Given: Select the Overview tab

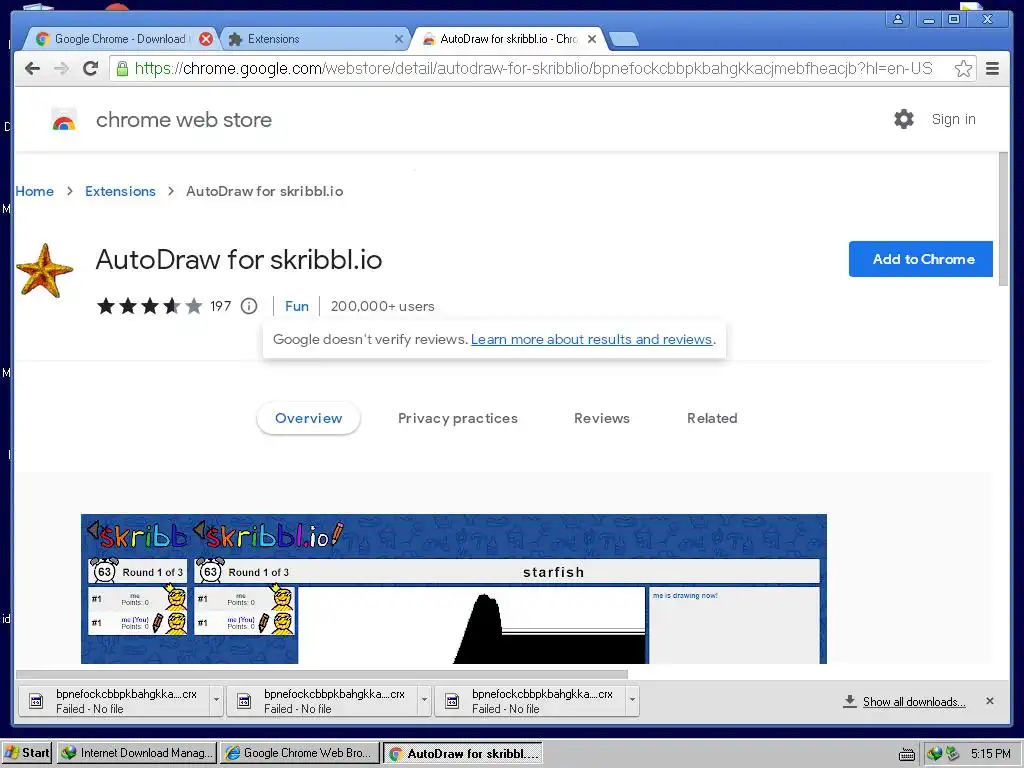Looking at the screenshot, I should click(x=308, y=418).
